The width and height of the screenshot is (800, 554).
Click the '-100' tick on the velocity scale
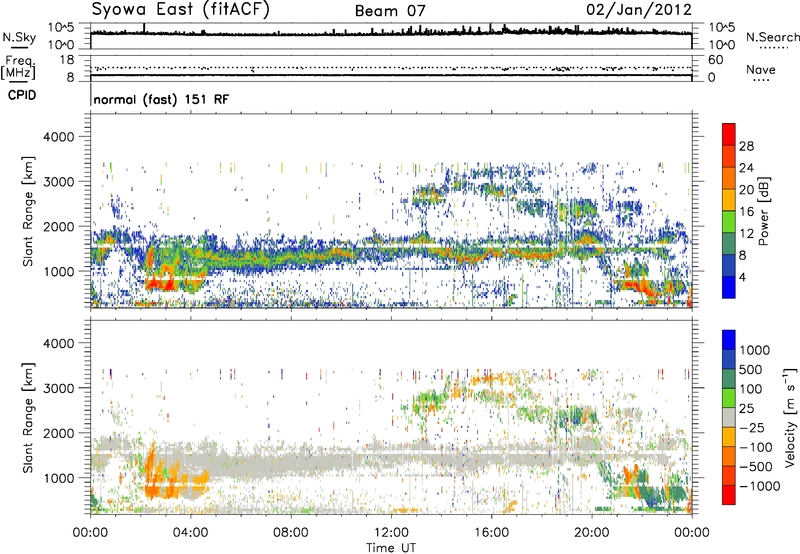[755, 447]
